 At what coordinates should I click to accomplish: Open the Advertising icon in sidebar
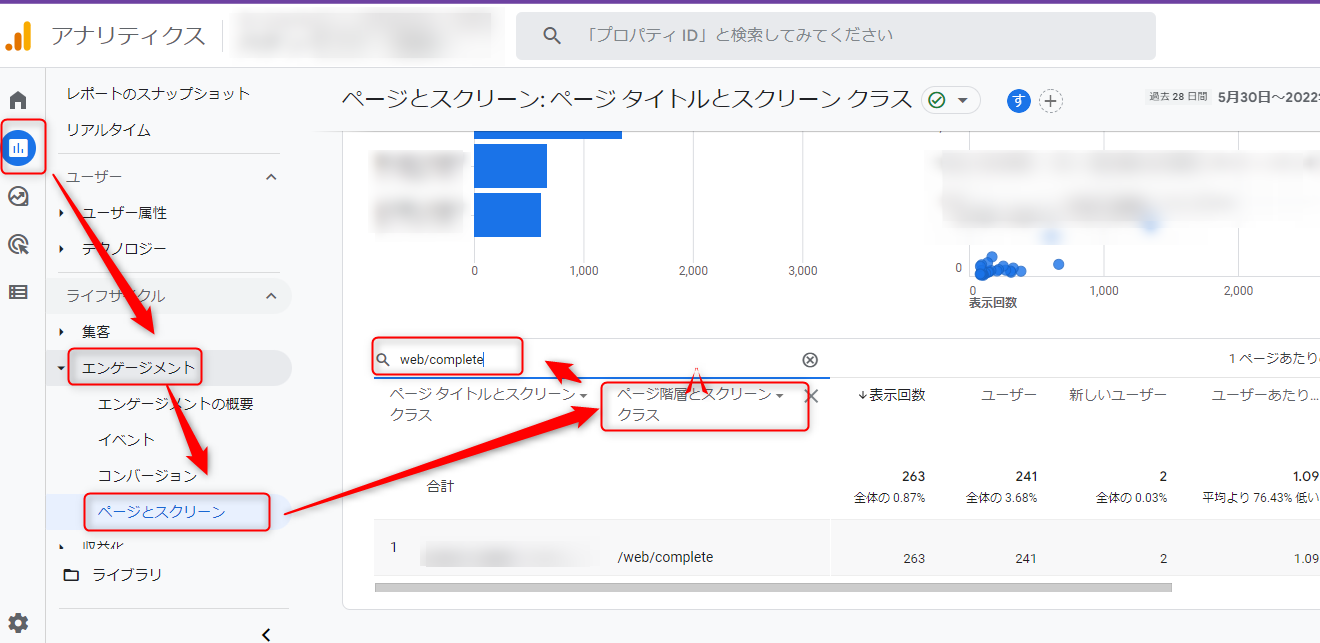(x=18, y=244)
